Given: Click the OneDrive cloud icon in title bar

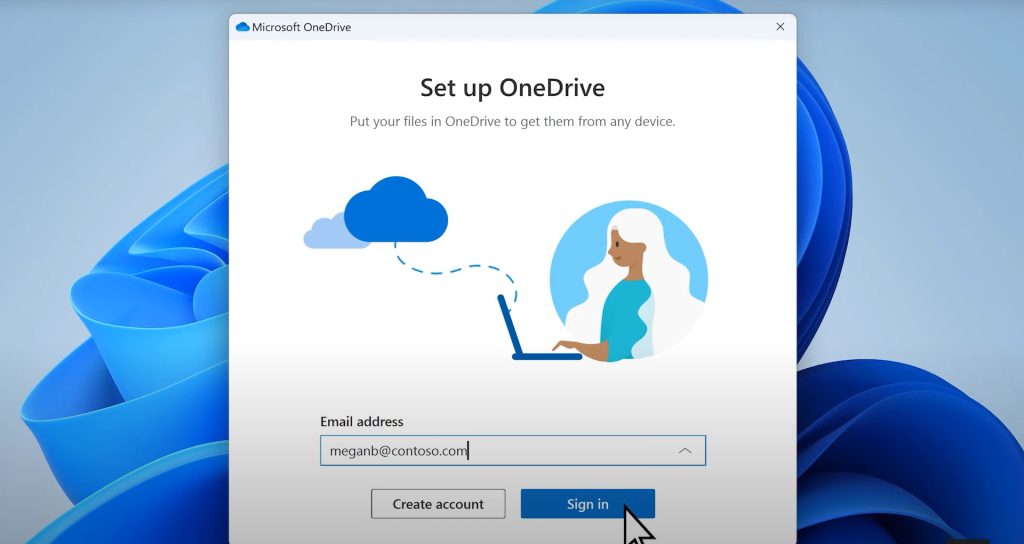Looking at the screenshot, I should [242, 27].
